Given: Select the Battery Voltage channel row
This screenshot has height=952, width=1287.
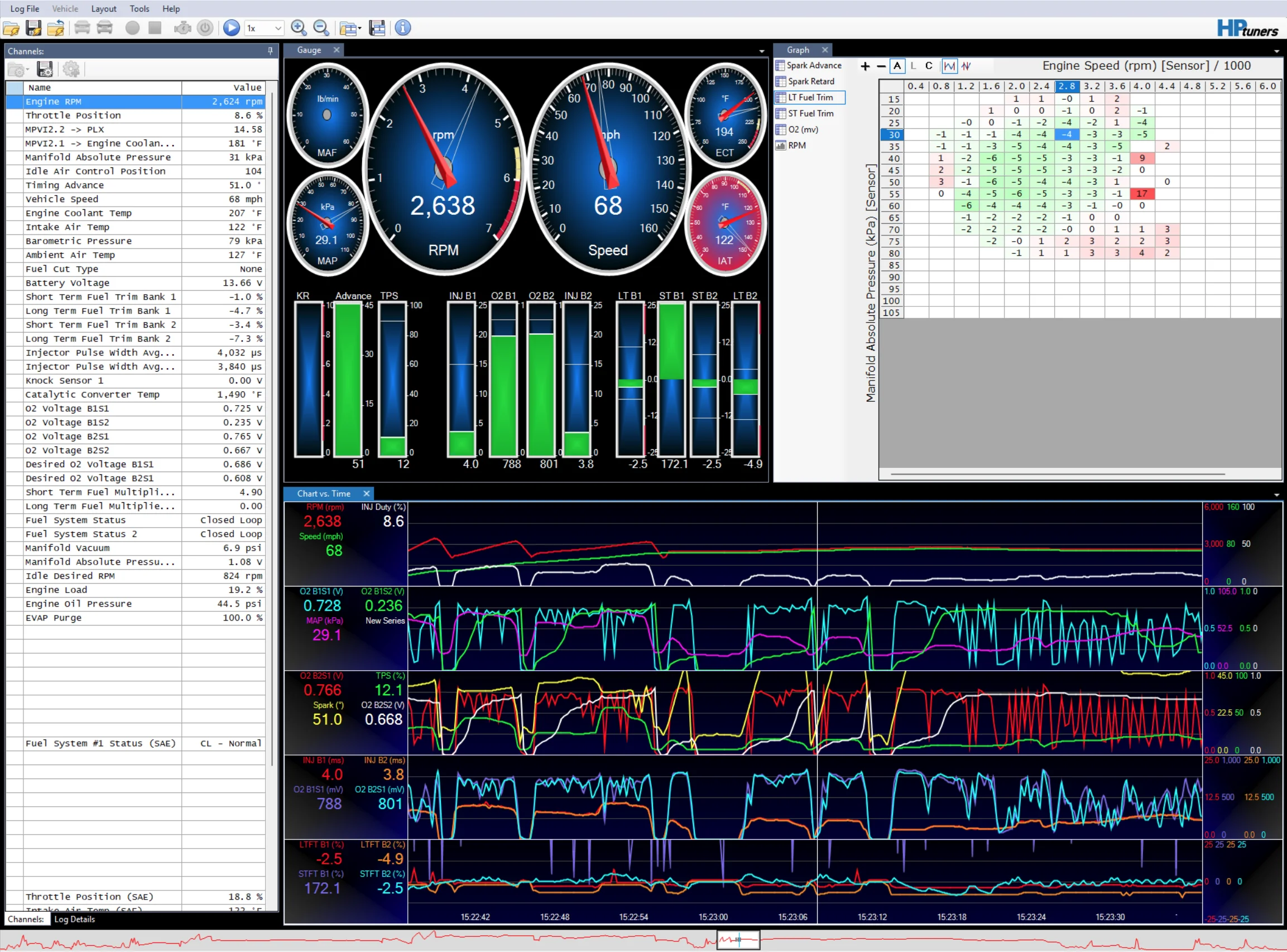Looking at the screenshot, I should click(x=136, y=283).
